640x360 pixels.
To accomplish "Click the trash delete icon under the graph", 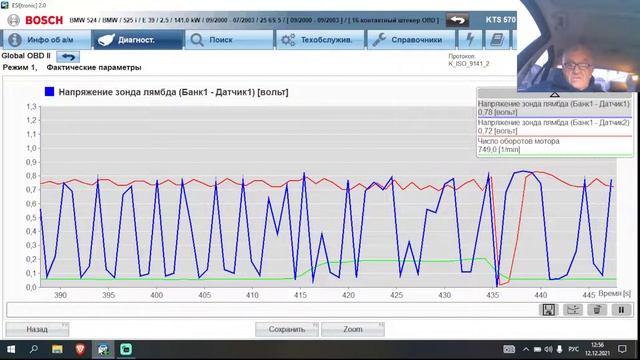I will 597,310.
